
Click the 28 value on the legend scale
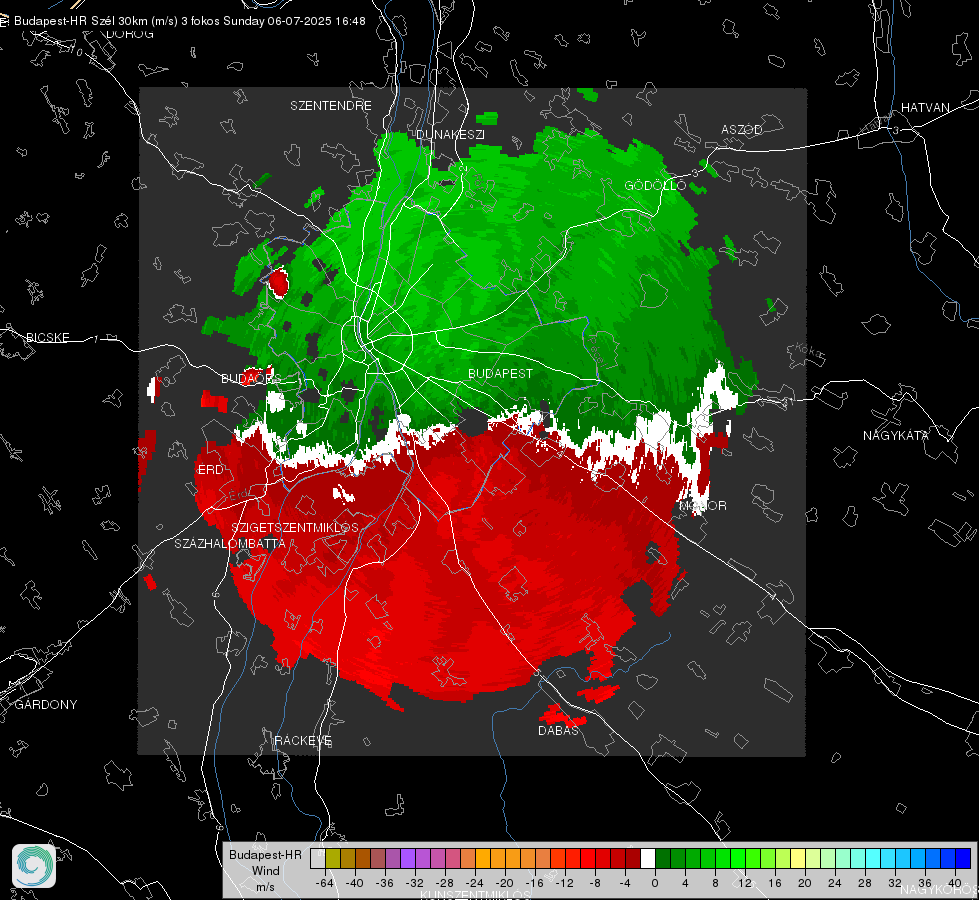click(864, 883)
